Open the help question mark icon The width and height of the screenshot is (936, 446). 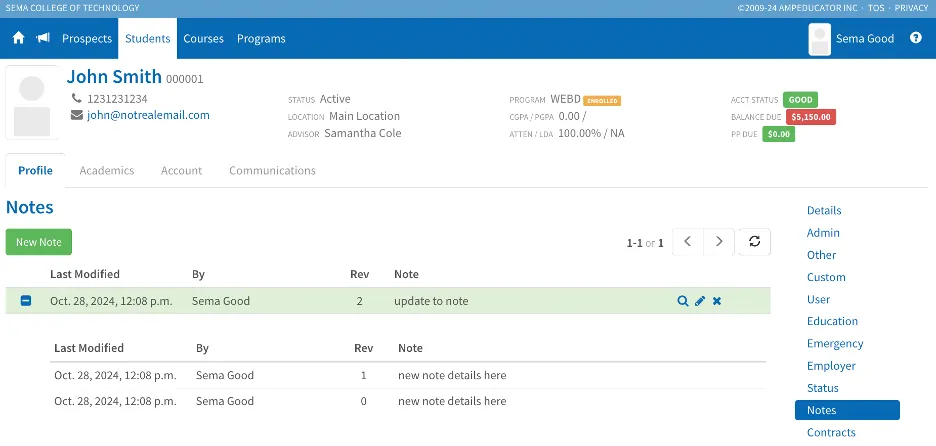click(x=916, y=38)
